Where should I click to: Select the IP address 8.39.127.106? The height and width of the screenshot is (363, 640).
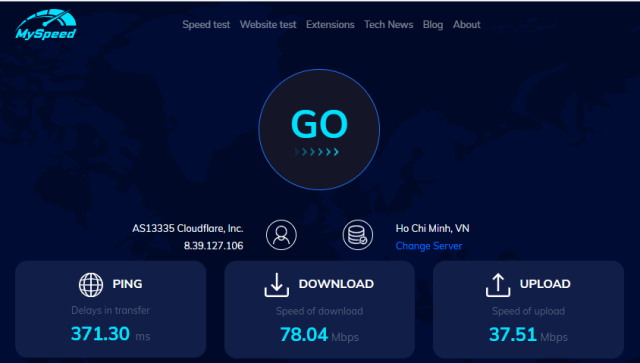point(213,246)
